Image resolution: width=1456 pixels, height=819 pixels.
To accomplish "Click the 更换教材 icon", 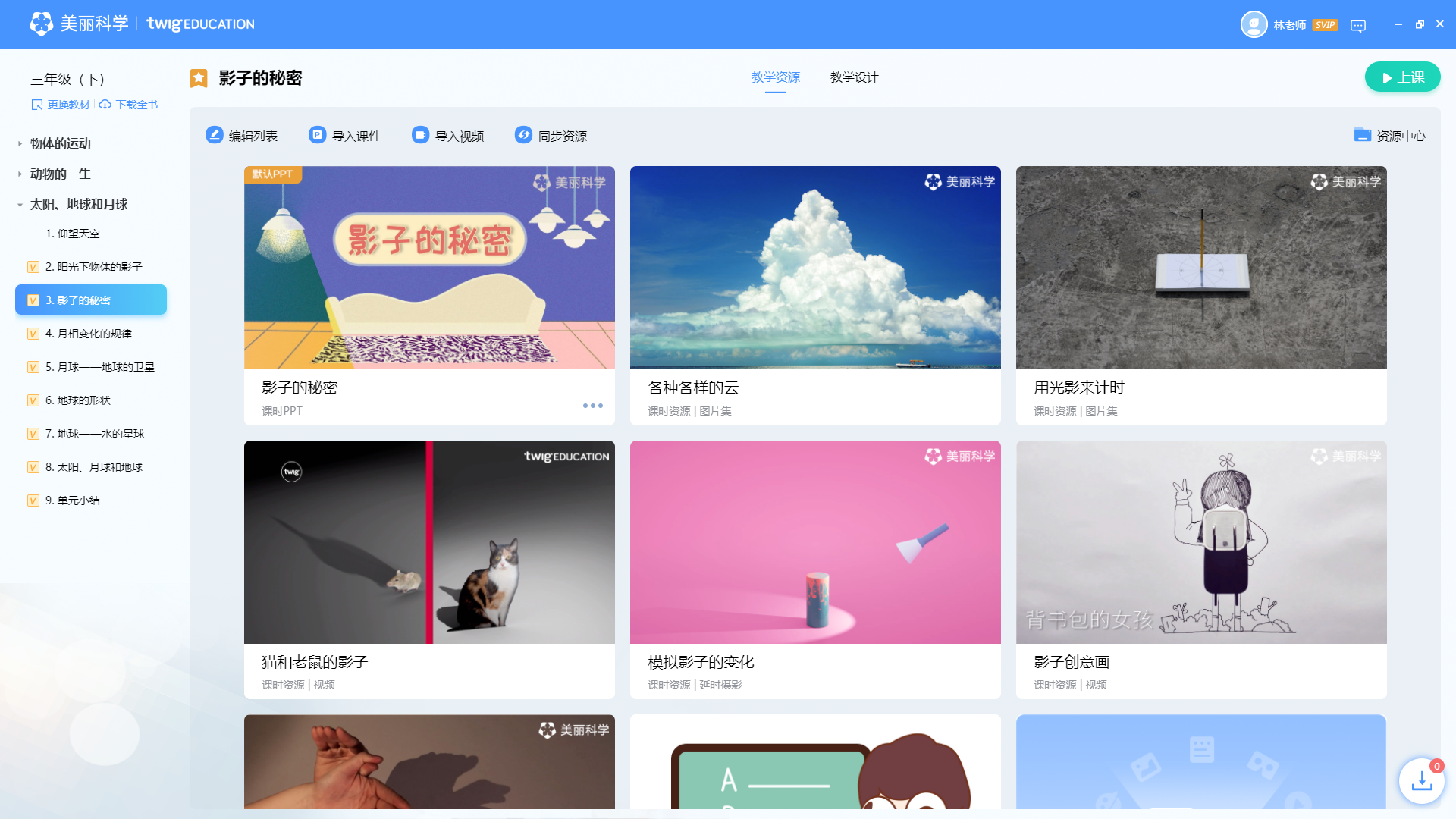I will pos(36,105).
